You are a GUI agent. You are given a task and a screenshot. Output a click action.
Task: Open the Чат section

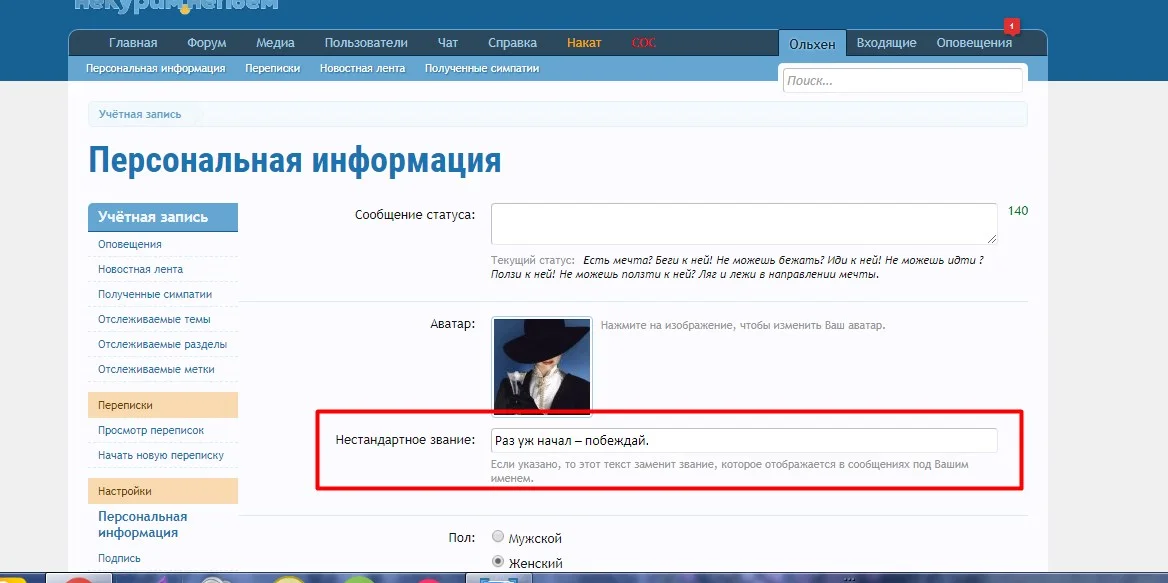(x=447, y=42)
